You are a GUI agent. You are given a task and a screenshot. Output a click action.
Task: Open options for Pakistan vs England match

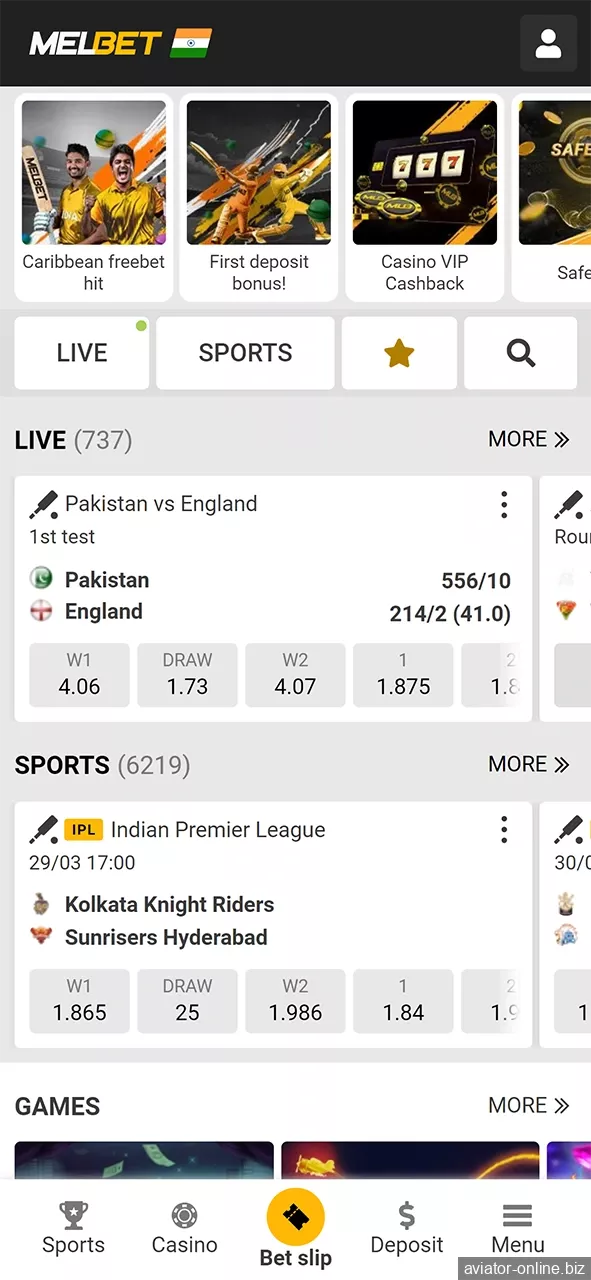tap(504, 505)
